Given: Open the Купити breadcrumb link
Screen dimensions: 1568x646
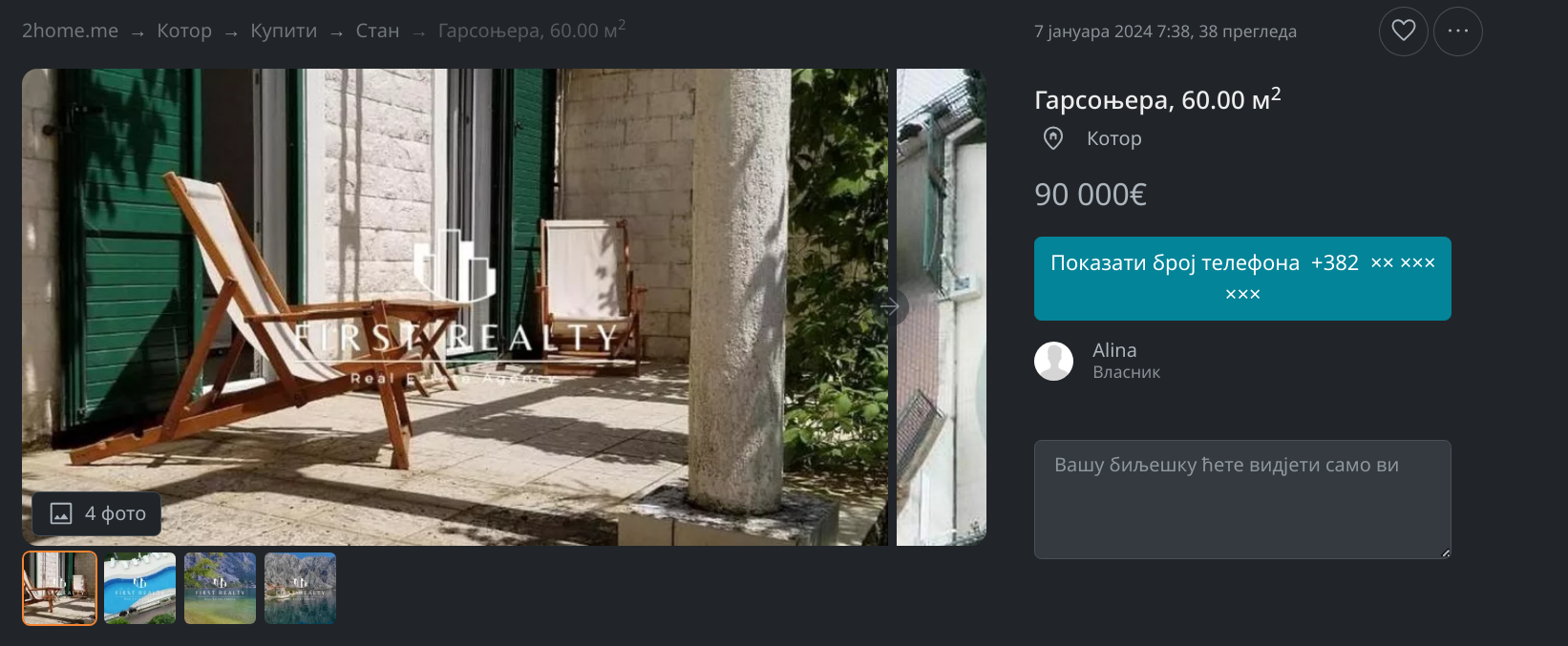Looking at the screenshot, I should pyautogui.click(x=284, y=31).
